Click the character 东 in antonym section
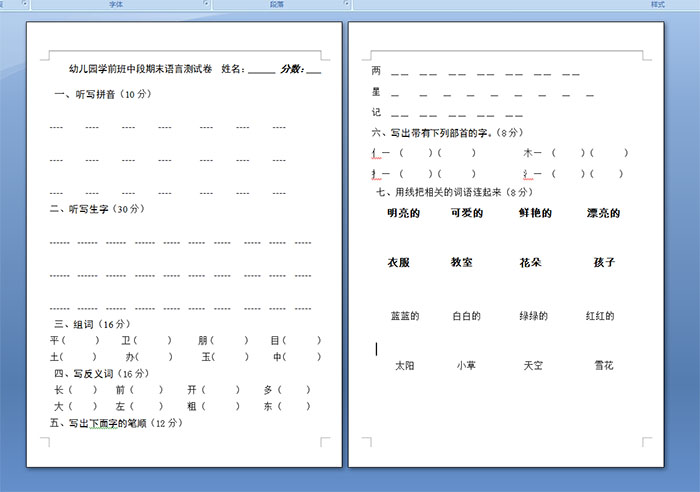This screenshot has width=700, height=492. coord(268,406)
